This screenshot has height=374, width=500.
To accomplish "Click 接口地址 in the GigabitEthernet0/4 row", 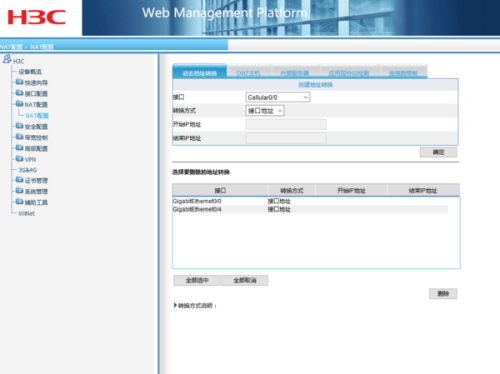I will pyautogui.click(x=279, y=209).
